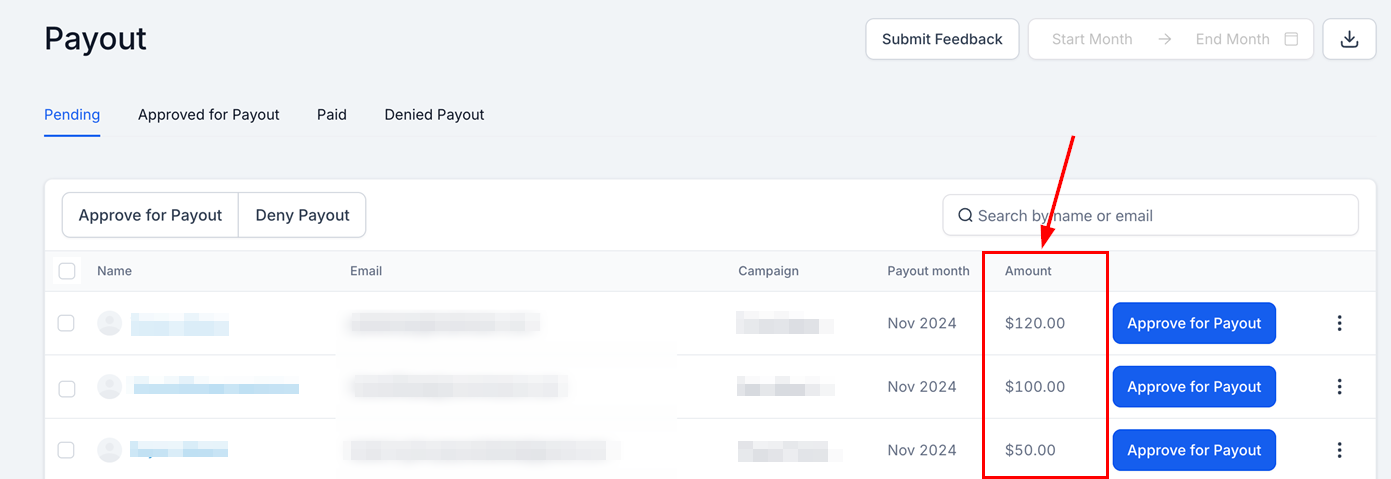1391x479 pixels.
Task: Switch to the Denied Payout tab
Action: coord(434,115)
